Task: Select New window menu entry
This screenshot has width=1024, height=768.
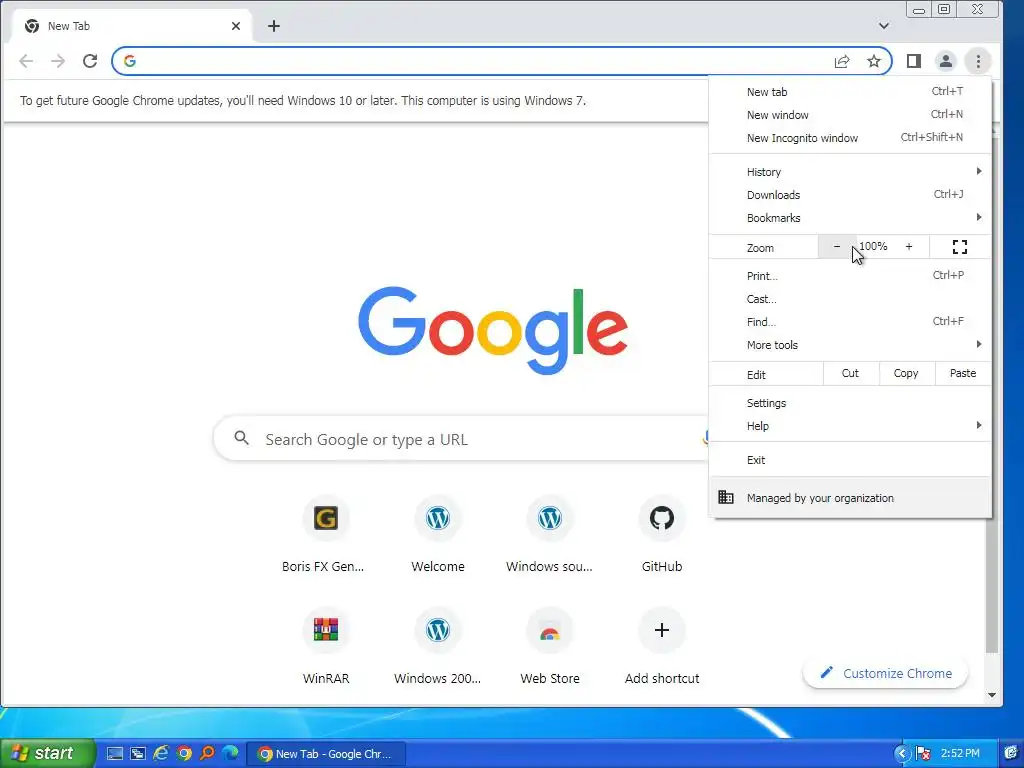Action: point(850,115)
